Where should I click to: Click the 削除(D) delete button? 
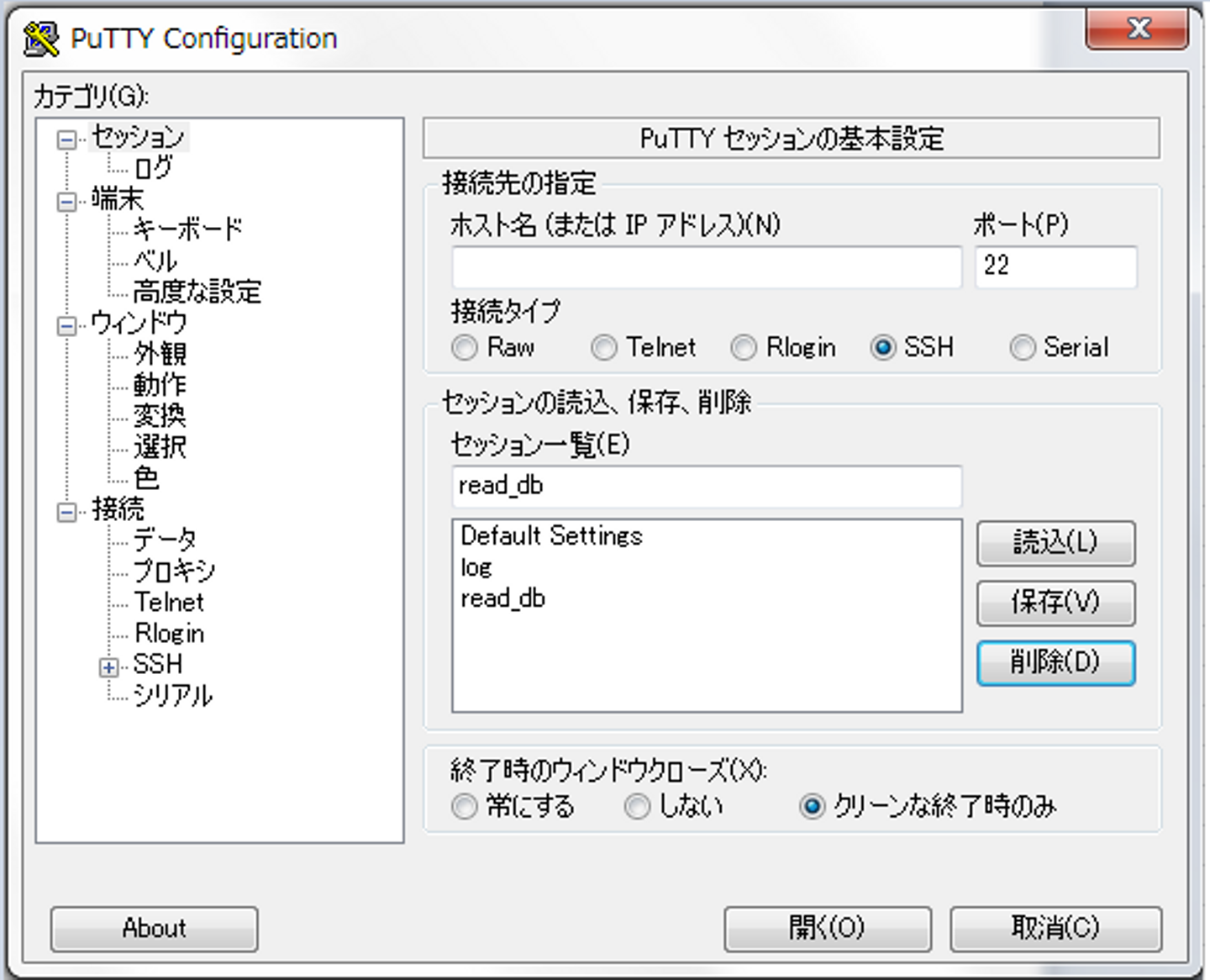point(1056,663)
